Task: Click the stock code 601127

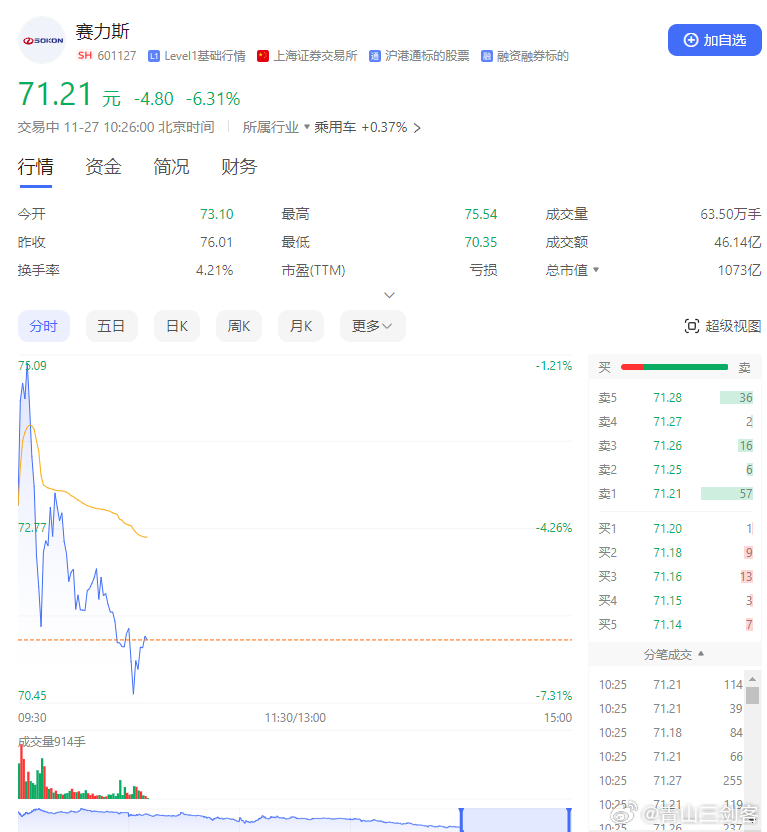Action: click(117, 56)
